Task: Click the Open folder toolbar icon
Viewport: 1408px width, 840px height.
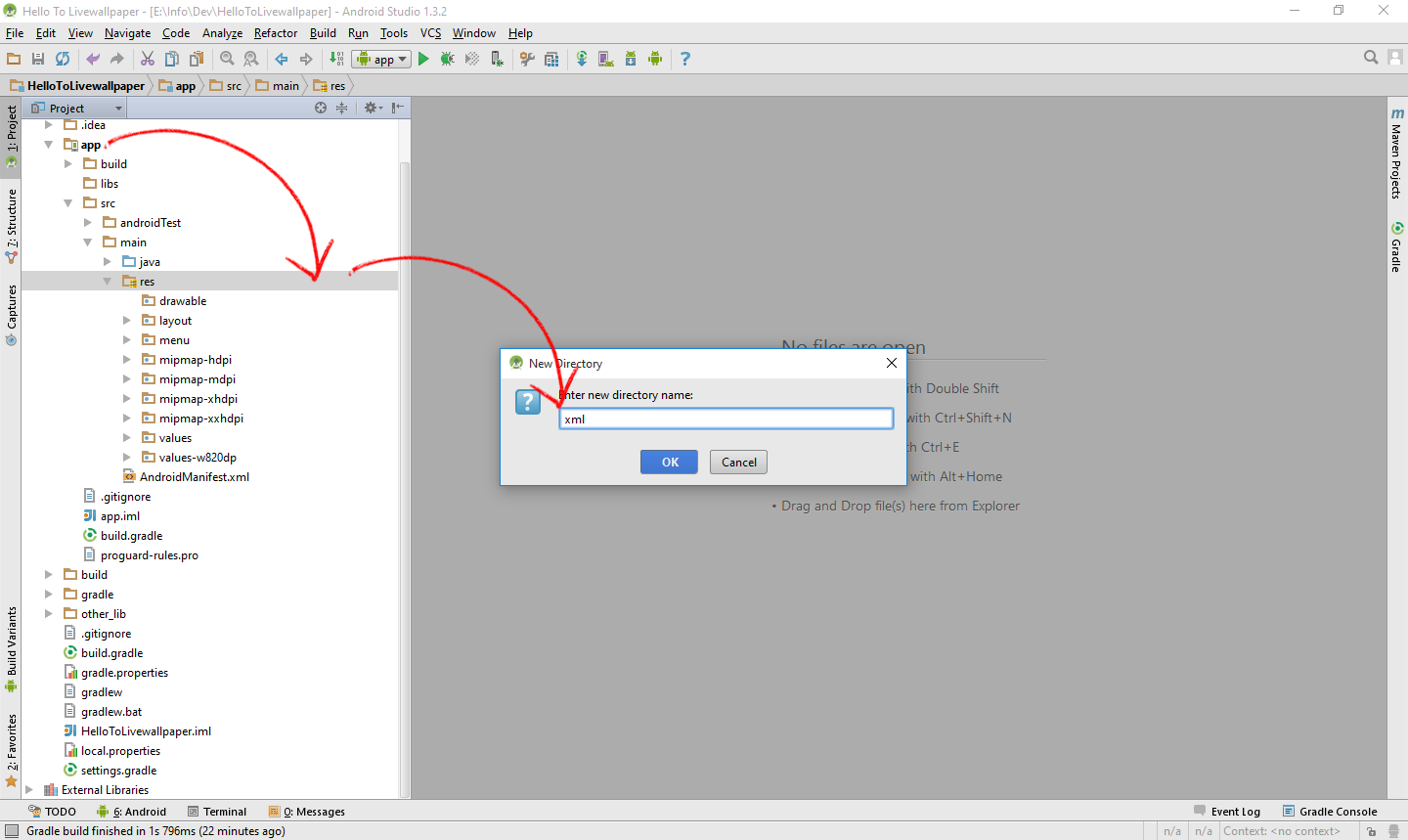Action: 14,59
